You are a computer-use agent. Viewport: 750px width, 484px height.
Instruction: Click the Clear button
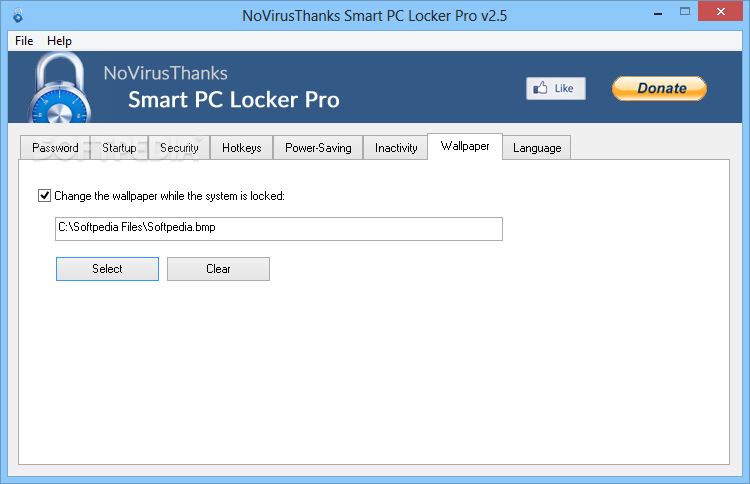coord(218,269)
